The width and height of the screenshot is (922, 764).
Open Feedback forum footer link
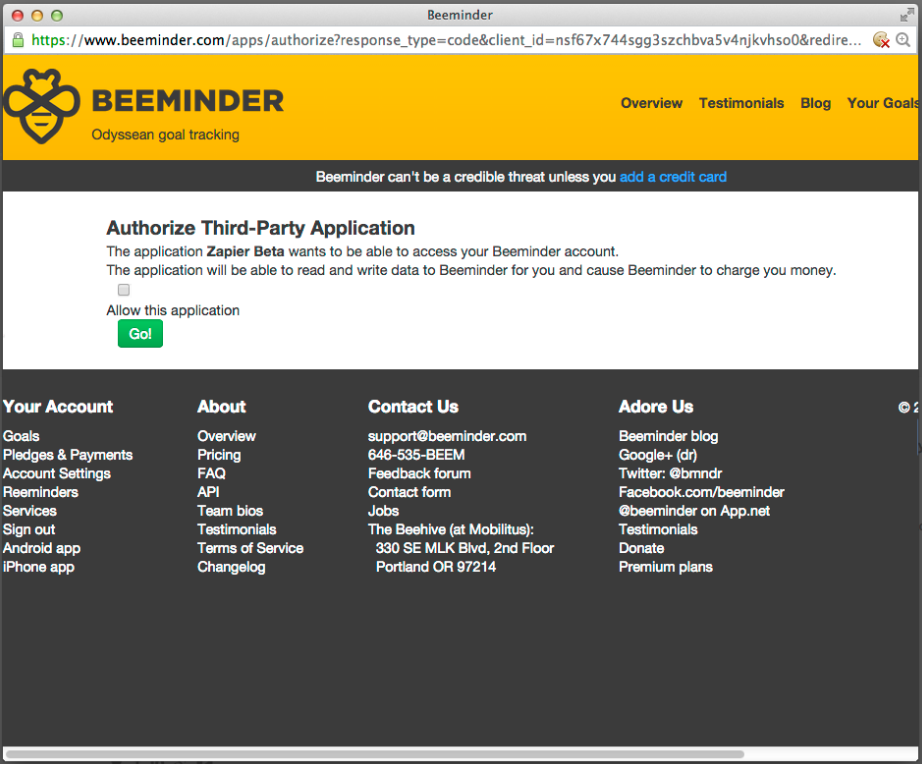[419, 473]
